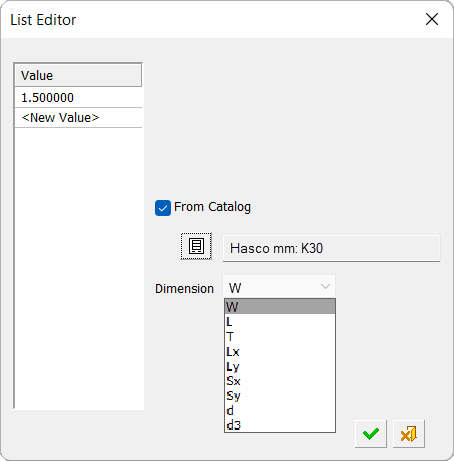Viewport: 454px width, 461px height.
Task: Open the catalog browser icon button
Action: (x=196, y=246)
